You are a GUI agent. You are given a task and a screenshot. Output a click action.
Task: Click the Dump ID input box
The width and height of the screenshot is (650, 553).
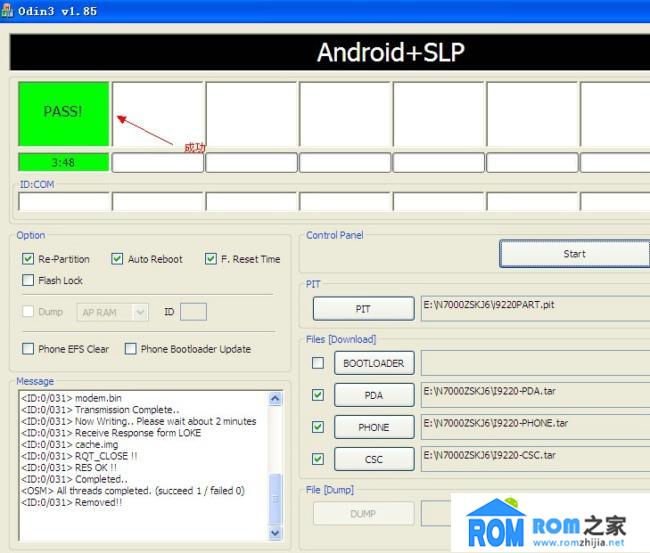193,312
